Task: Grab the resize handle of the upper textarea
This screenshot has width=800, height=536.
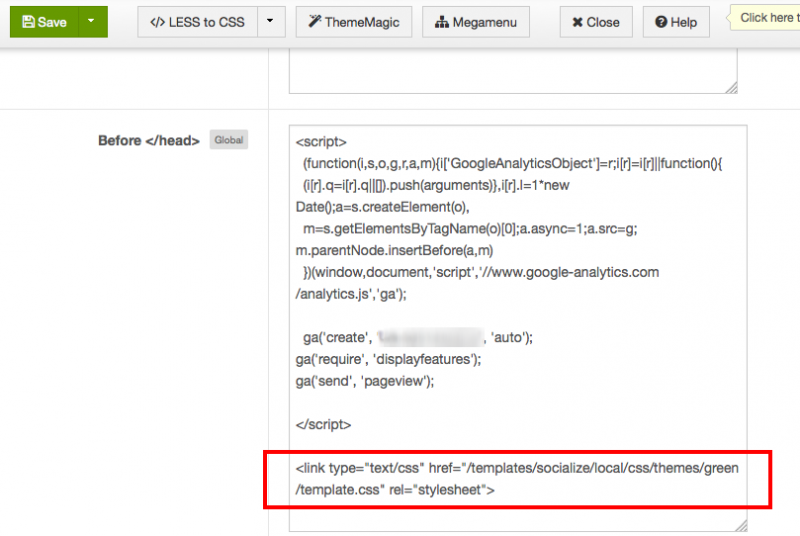Action: (x=731, y=87)
